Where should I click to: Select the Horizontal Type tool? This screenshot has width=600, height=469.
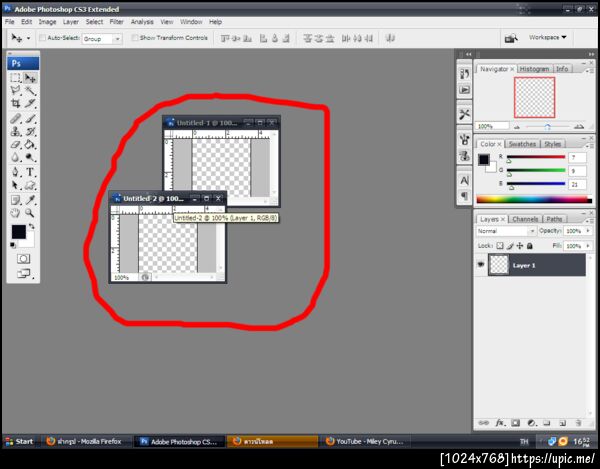pos(30,172)
